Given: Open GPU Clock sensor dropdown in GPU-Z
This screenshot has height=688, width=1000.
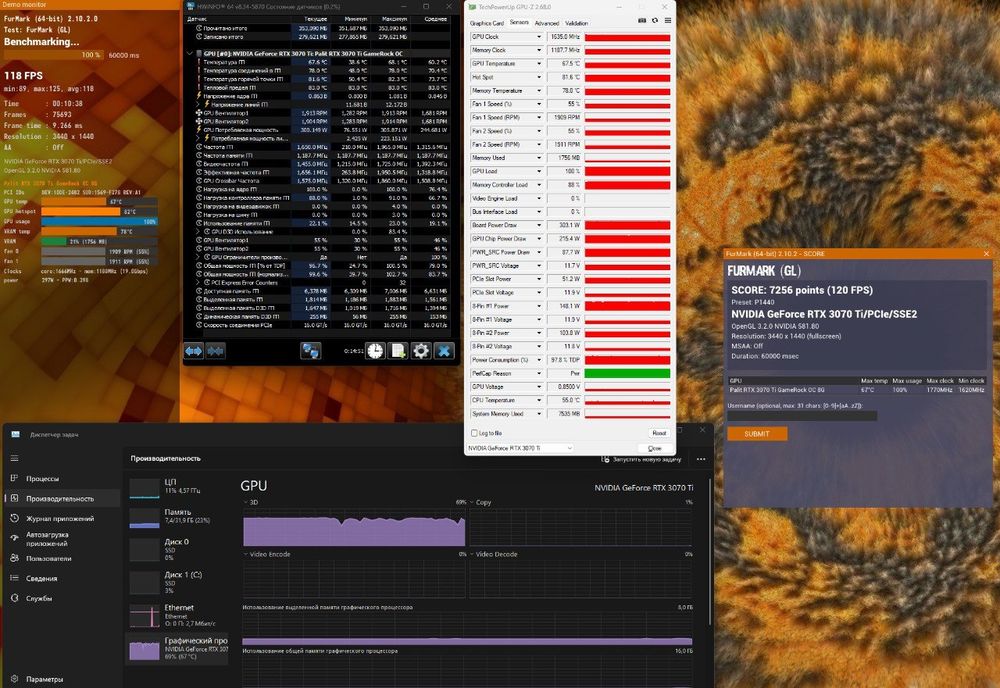Looking at the screenshot, I should coord(539,37).
